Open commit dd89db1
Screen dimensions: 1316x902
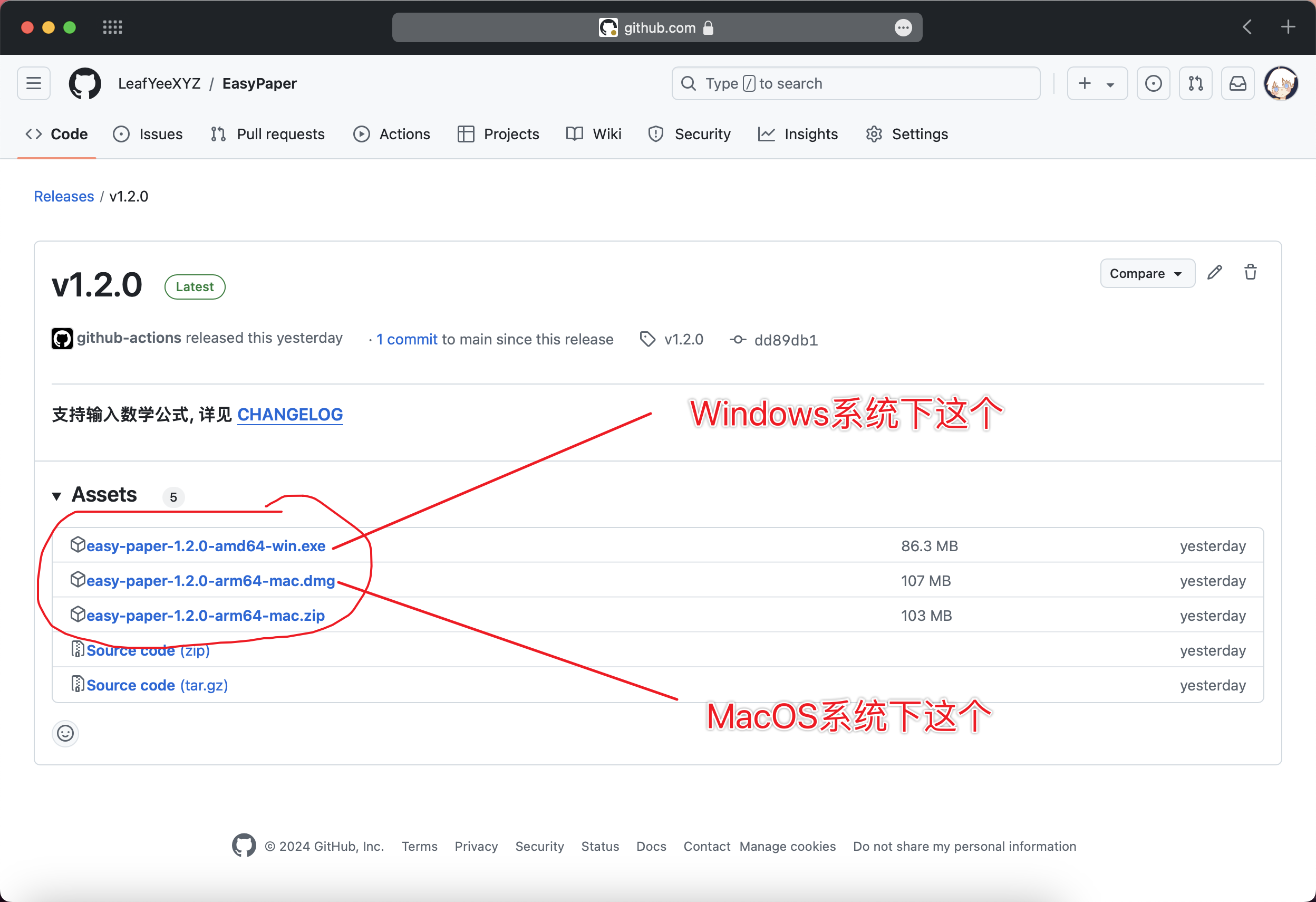click(786, 340)
